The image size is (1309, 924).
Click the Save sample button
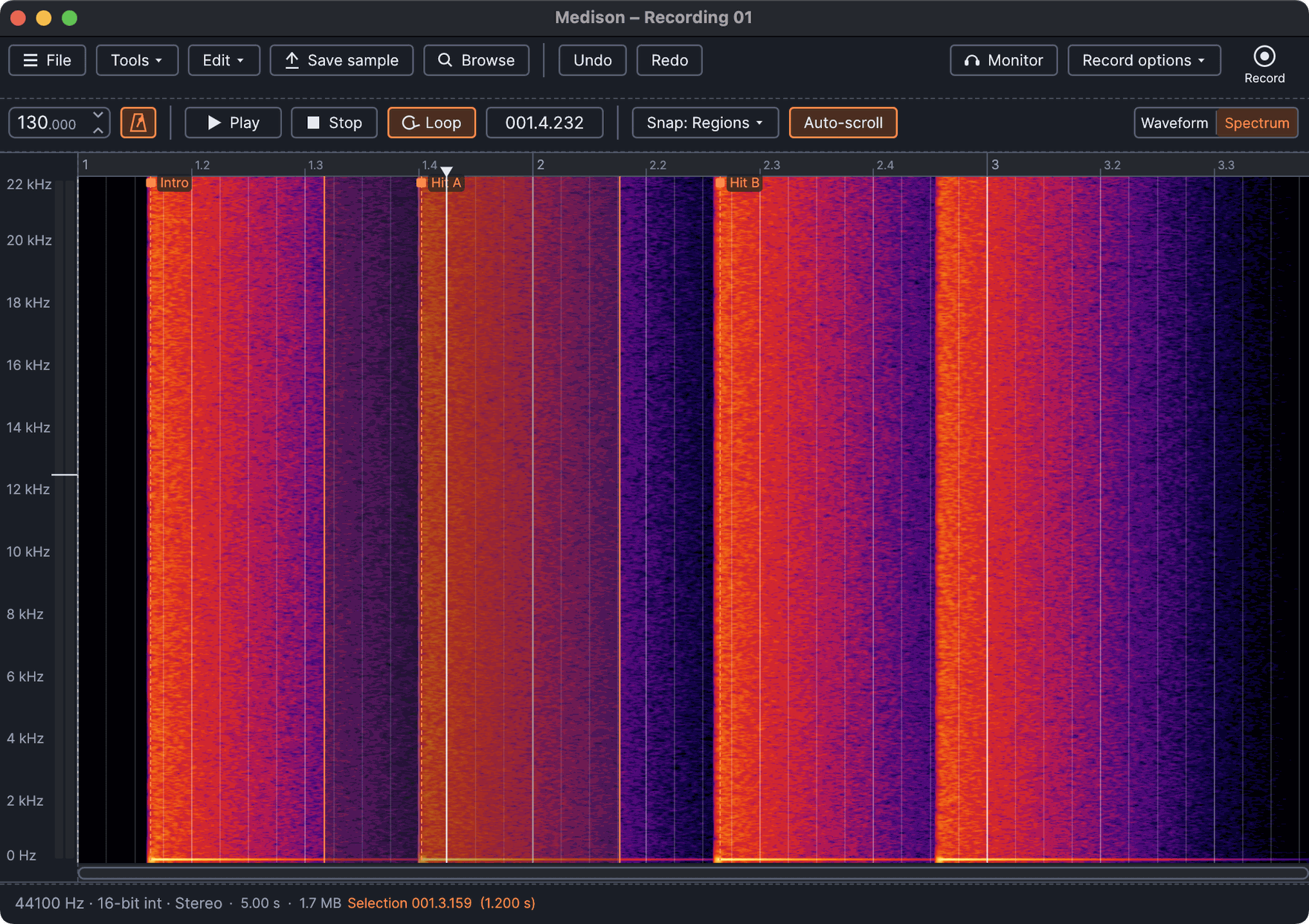pyautogui.click(x=341, y=60)
